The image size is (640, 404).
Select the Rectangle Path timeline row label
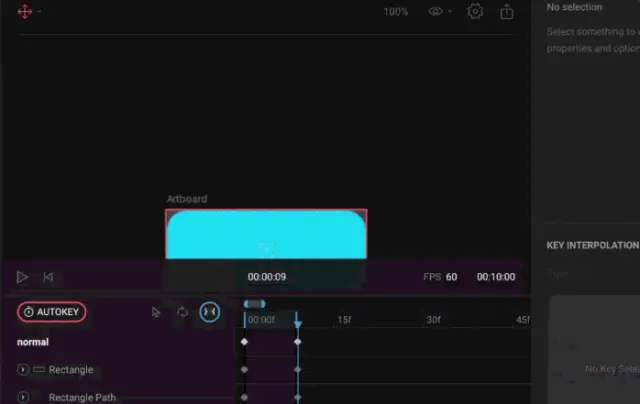[x=82, y=397]
